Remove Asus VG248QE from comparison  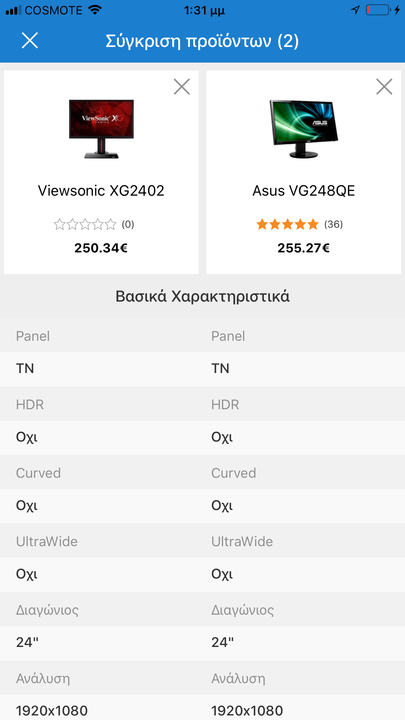[384, 86]
